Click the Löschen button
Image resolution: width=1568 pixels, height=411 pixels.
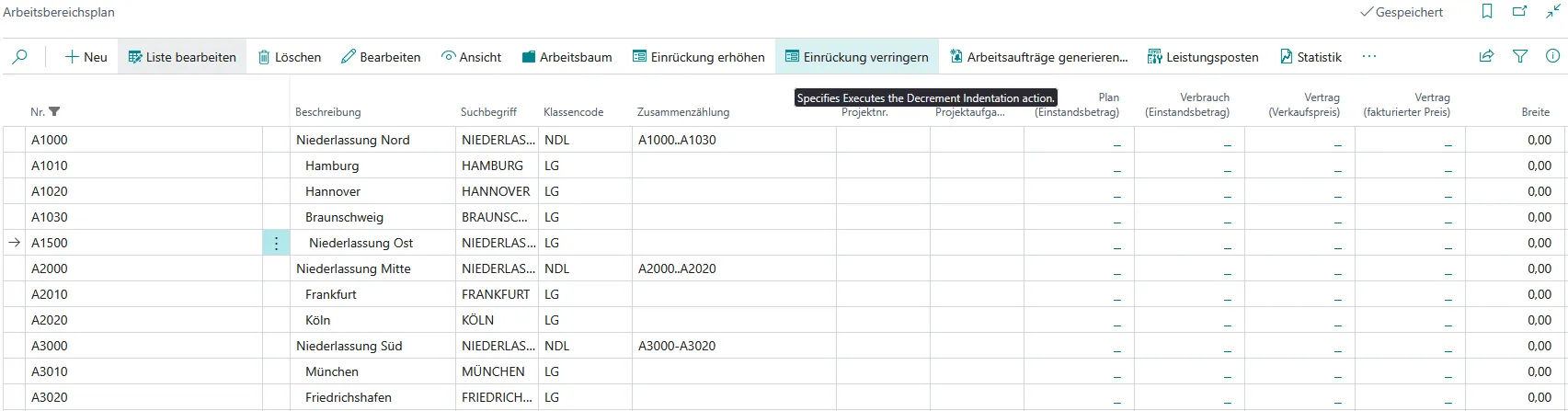(x=289, y=57)
